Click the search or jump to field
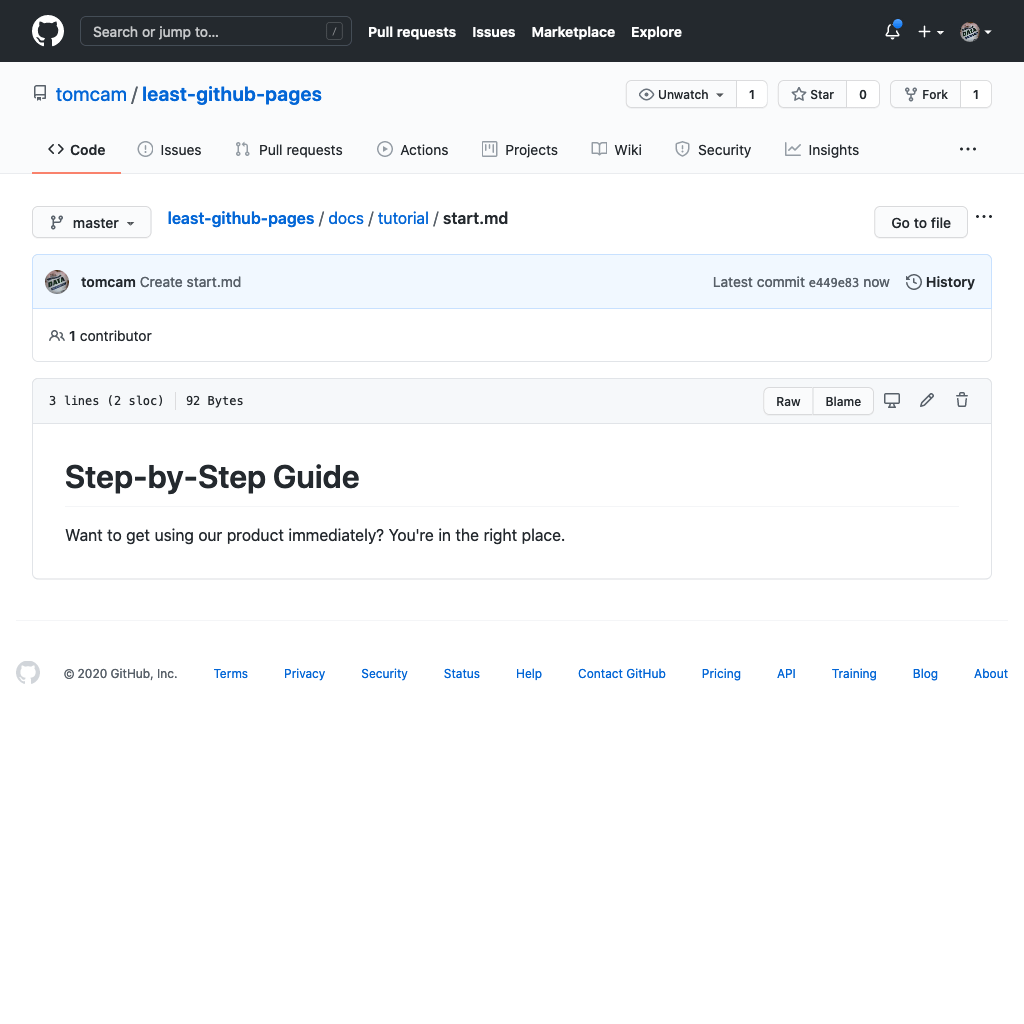1024x1024 pixels. tap(216, 31)
